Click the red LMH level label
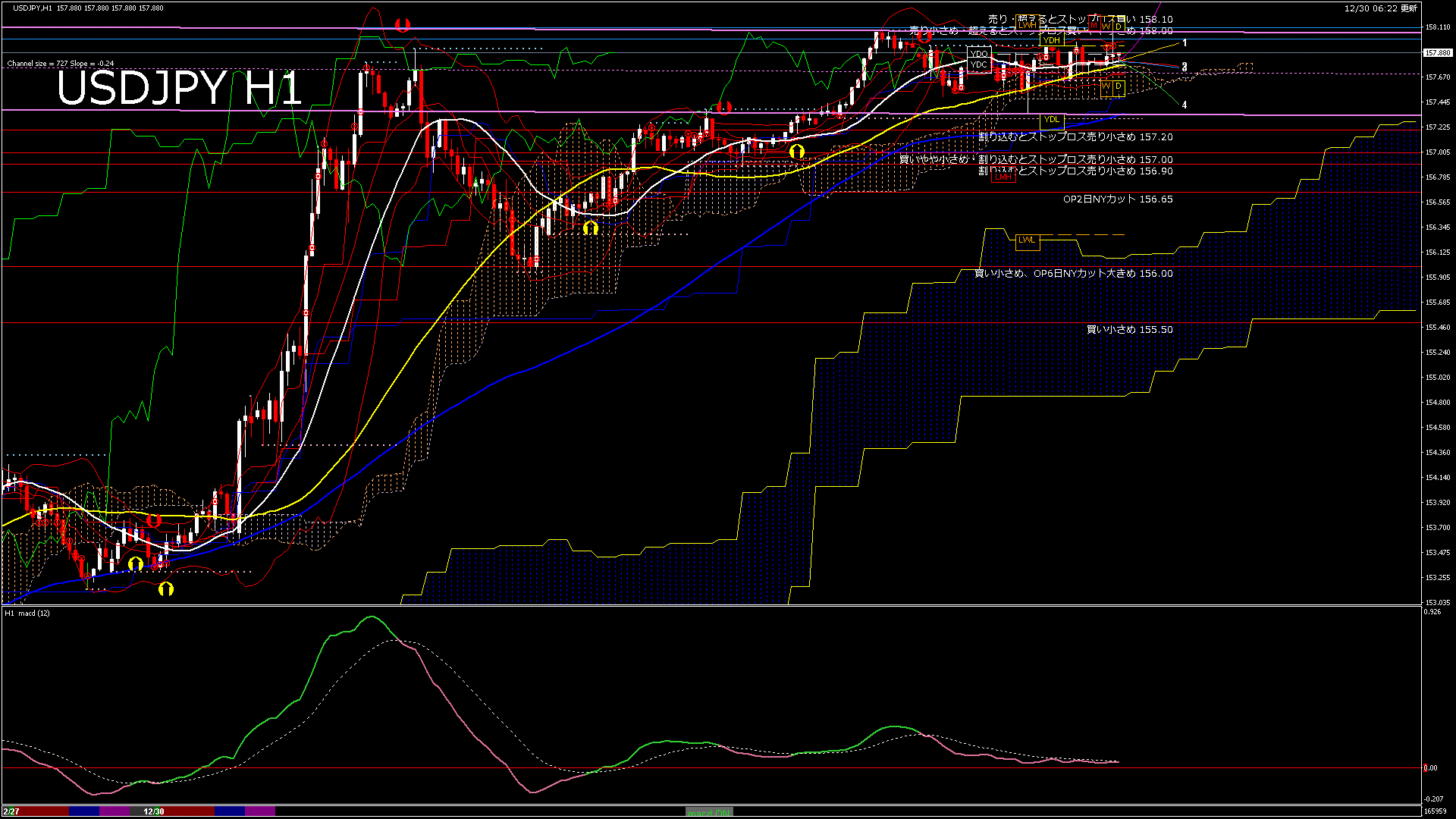 tap(1003, 177)
